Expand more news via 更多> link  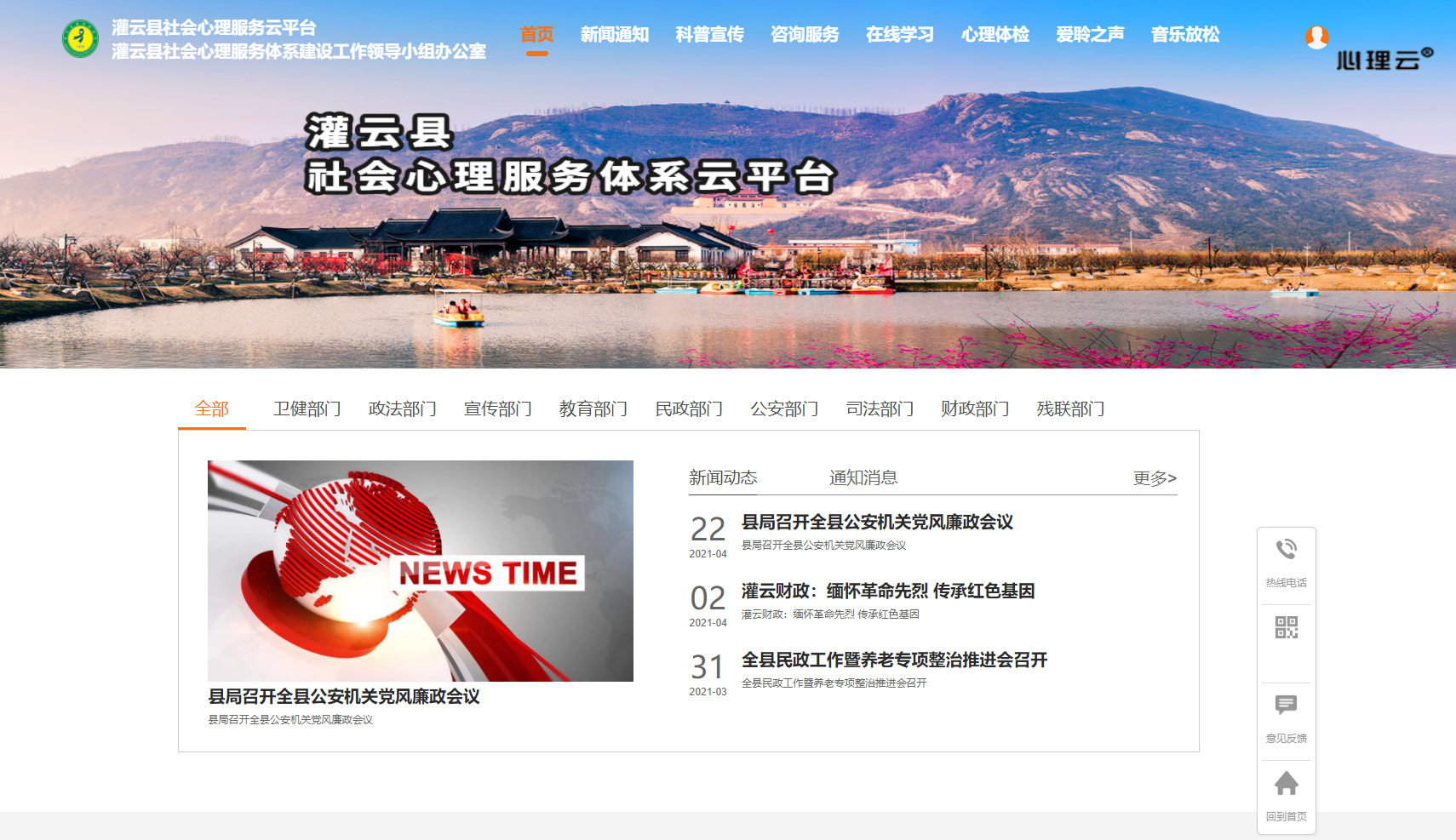click(1155, 478)
